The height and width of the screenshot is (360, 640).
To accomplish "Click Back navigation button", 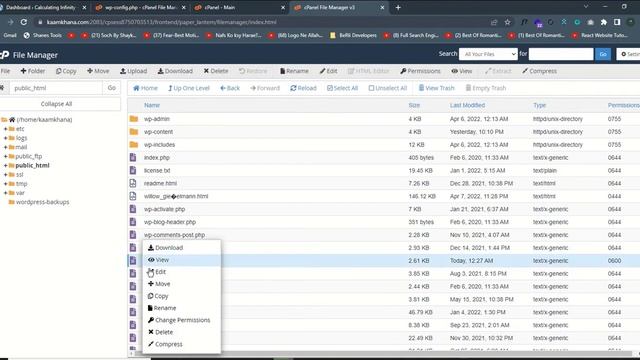I will 230,88.
